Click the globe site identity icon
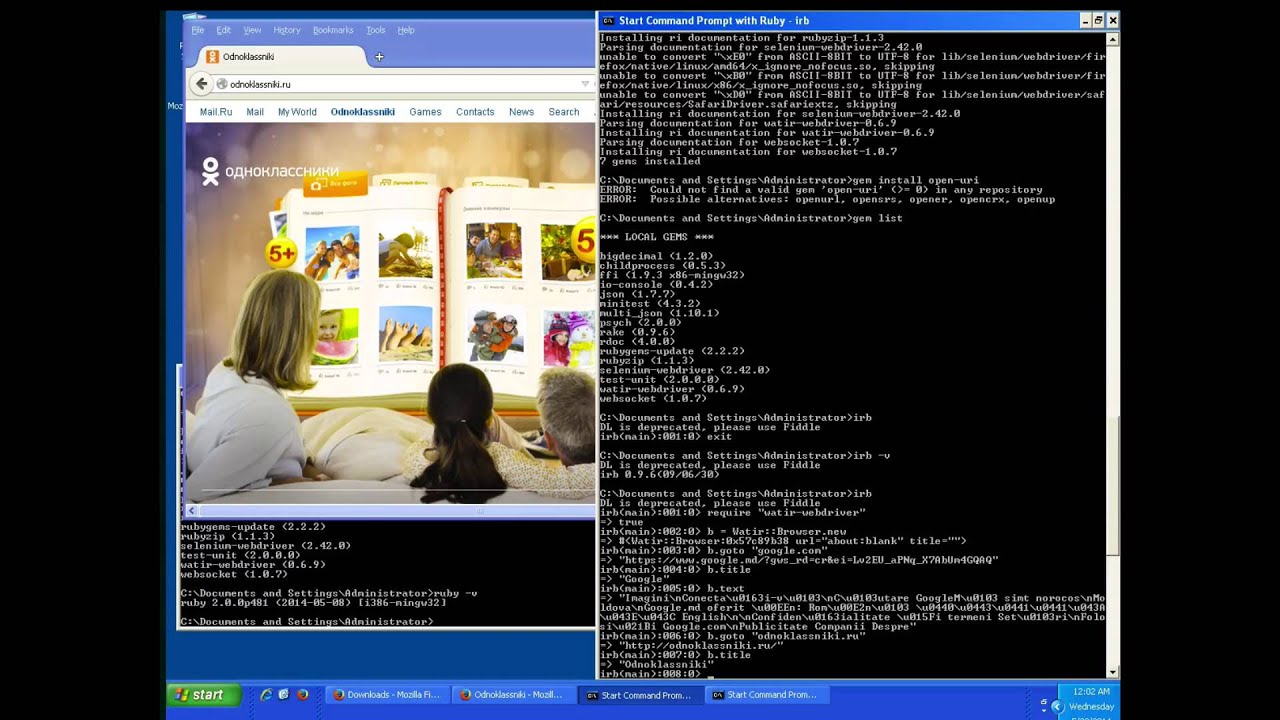Screen dimensions: 1280x720 click(222, 84)
